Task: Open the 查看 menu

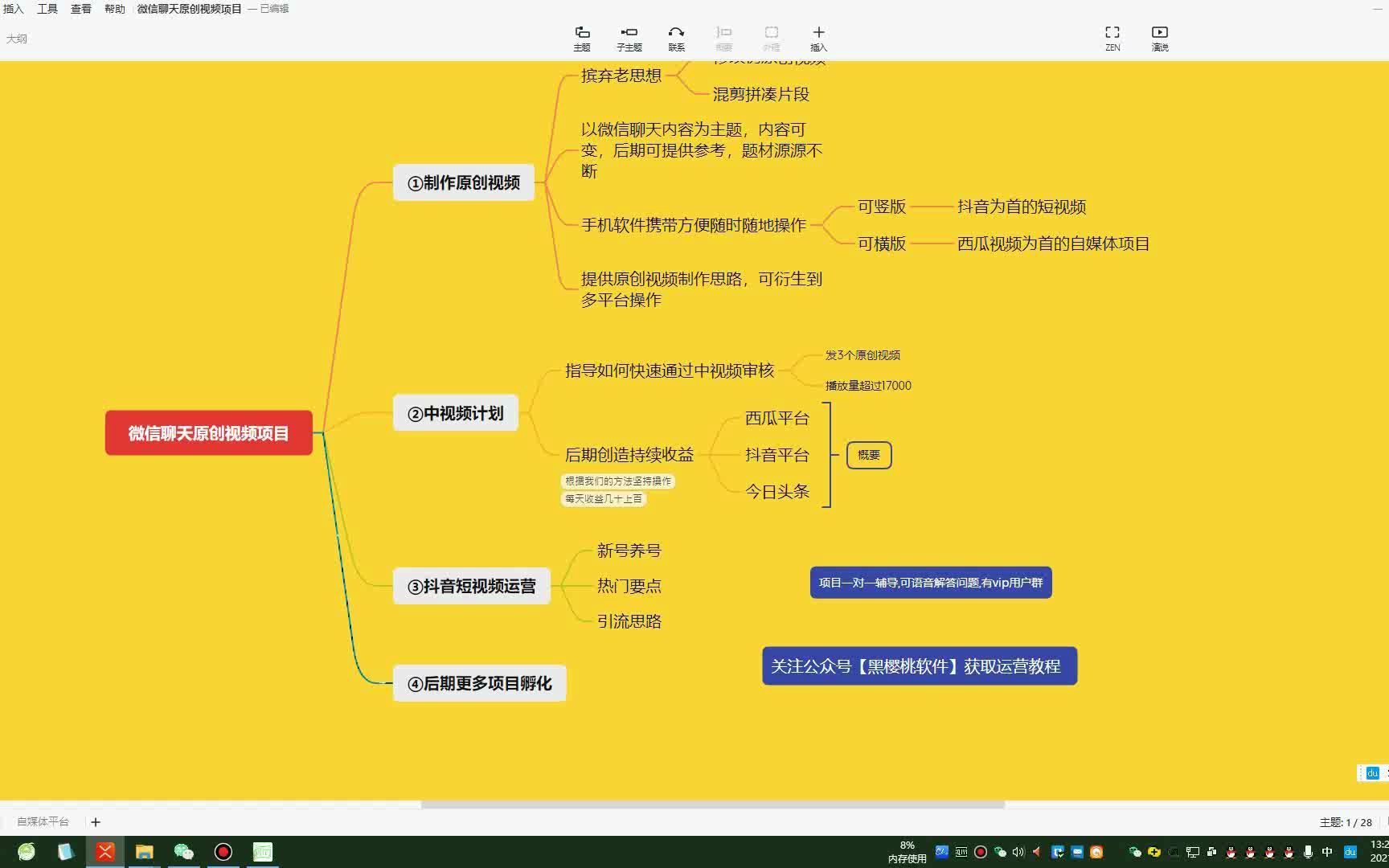Action: click(x=81, y=9)
